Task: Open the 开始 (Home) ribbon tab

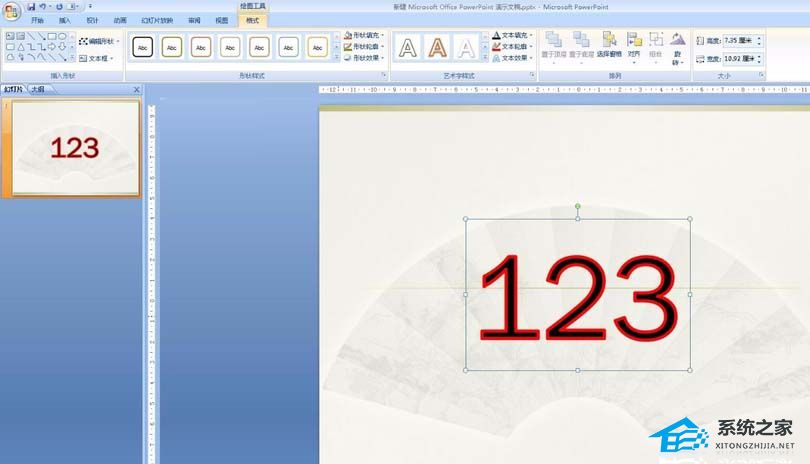Action: click(37, 21)
